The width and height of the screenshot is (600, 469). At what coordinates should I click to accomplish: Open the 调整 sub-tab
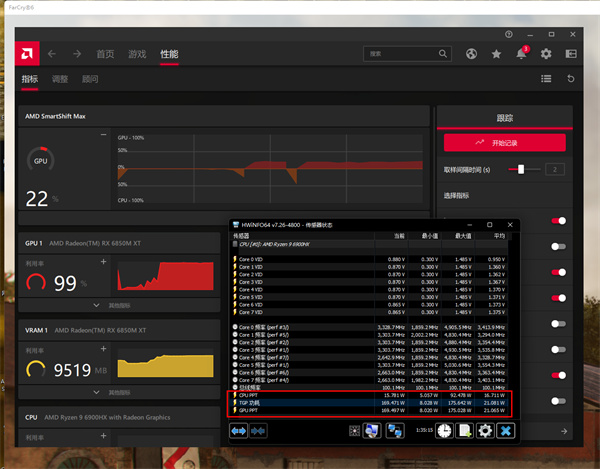(x=60, y=78)
